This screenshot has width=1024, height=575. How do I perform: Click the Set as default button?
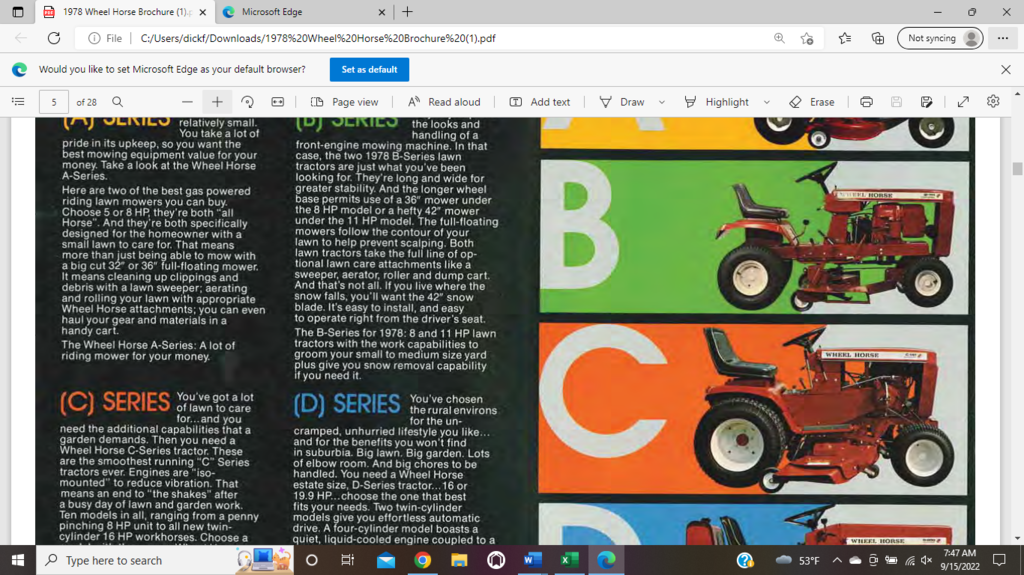pyautogui.click(x=369, y=69)
